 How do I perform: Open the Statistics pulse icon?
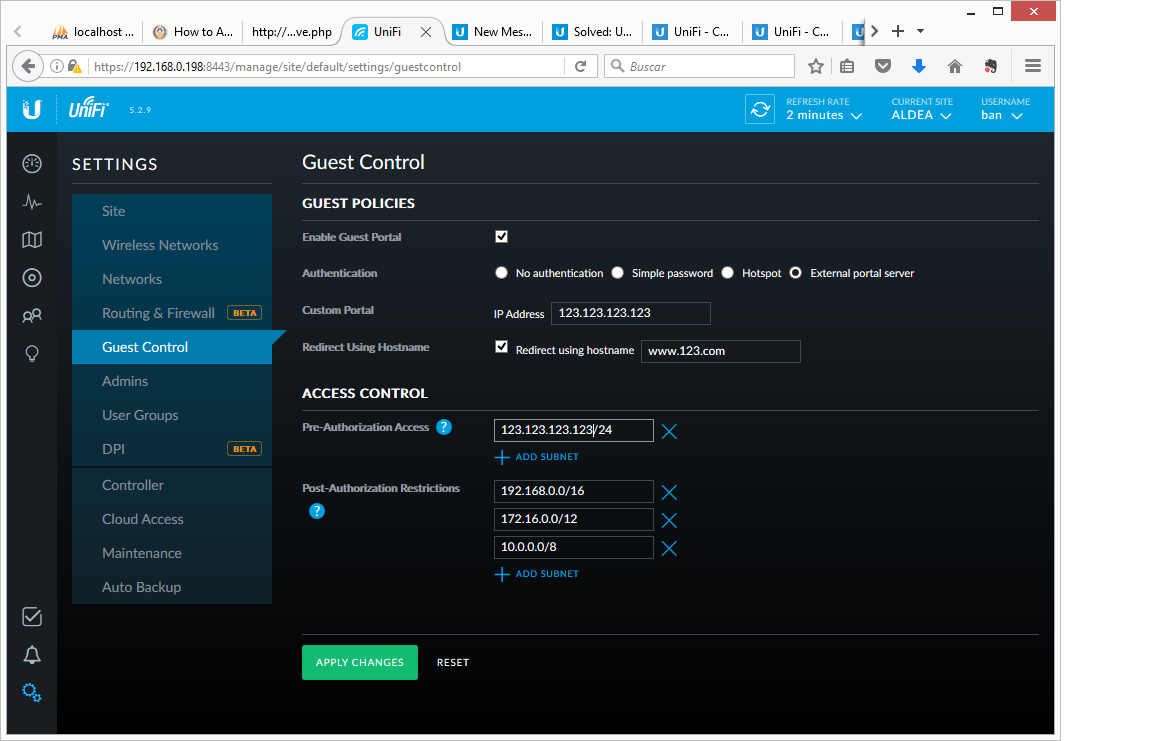click(32, 202)
